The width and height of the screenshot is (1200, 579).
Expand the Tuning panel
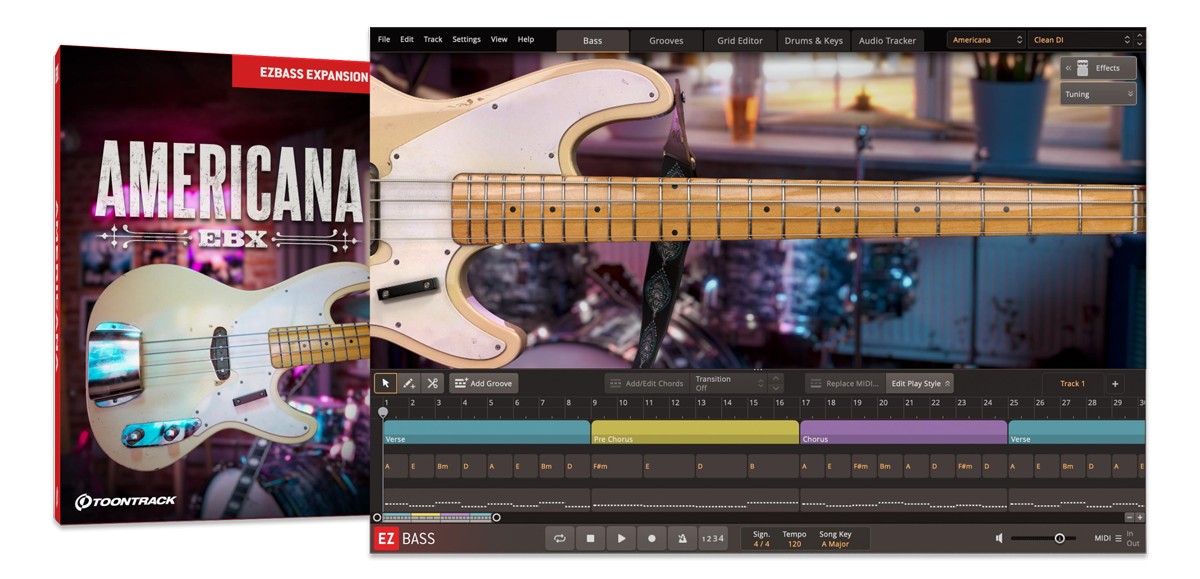[x=1099, y=94]
